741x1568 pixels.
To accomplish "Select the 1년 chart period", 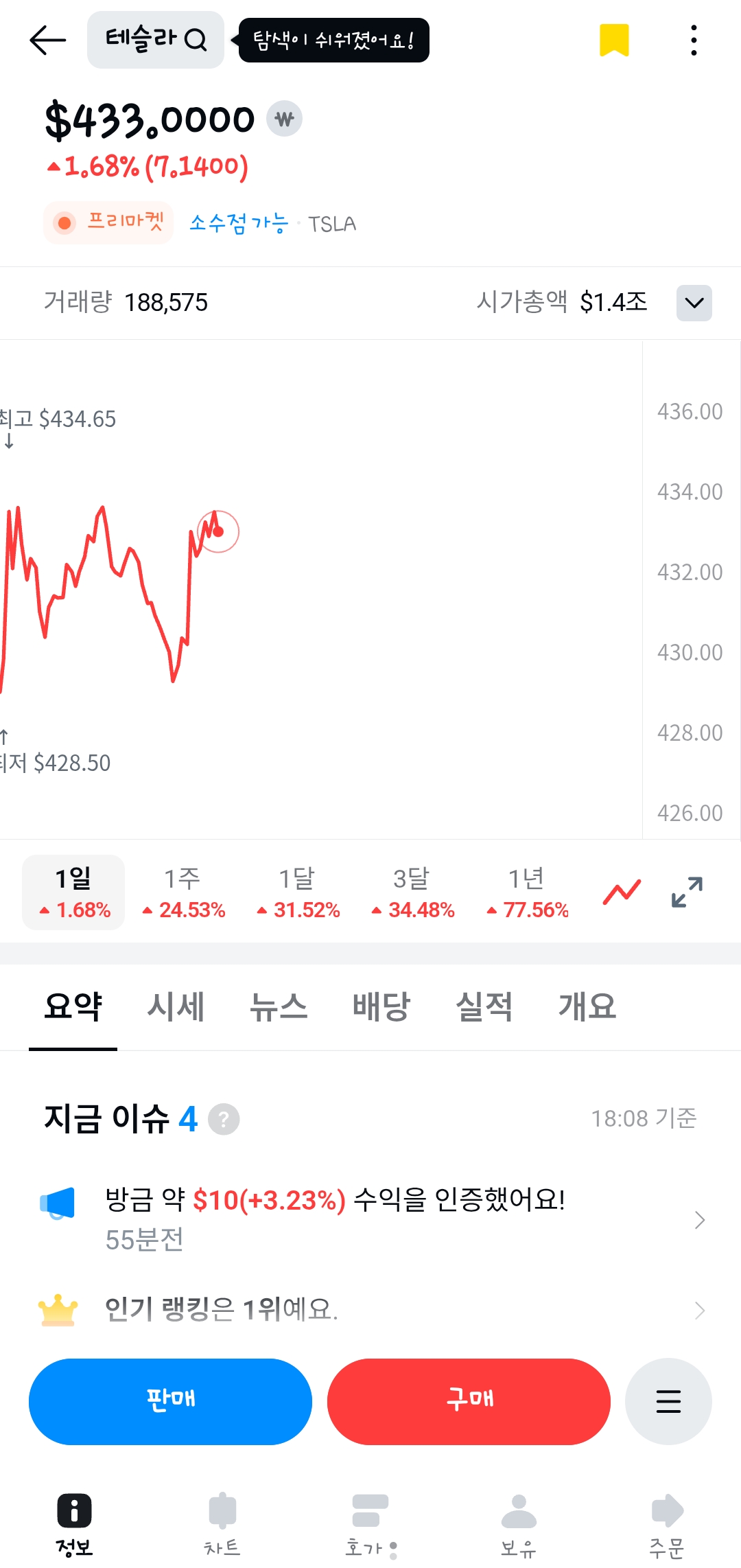I will pos(527,892).
